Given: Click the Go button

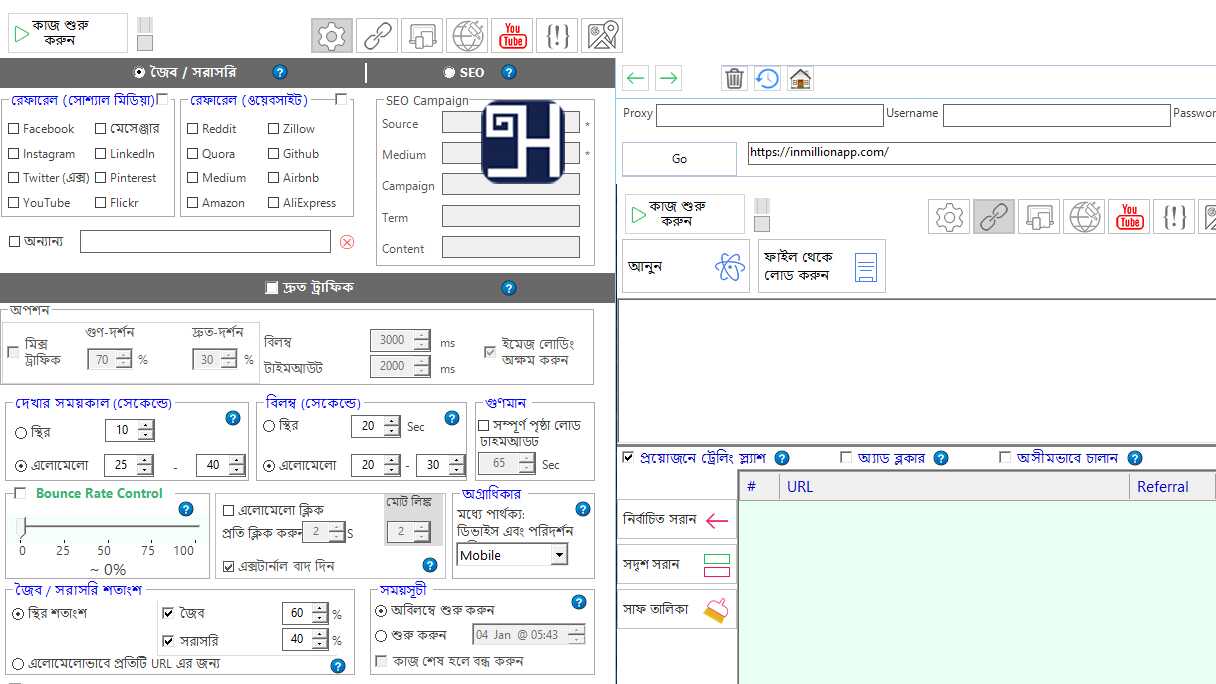Looking at the screenshot, I should click(x=680, y=159).
